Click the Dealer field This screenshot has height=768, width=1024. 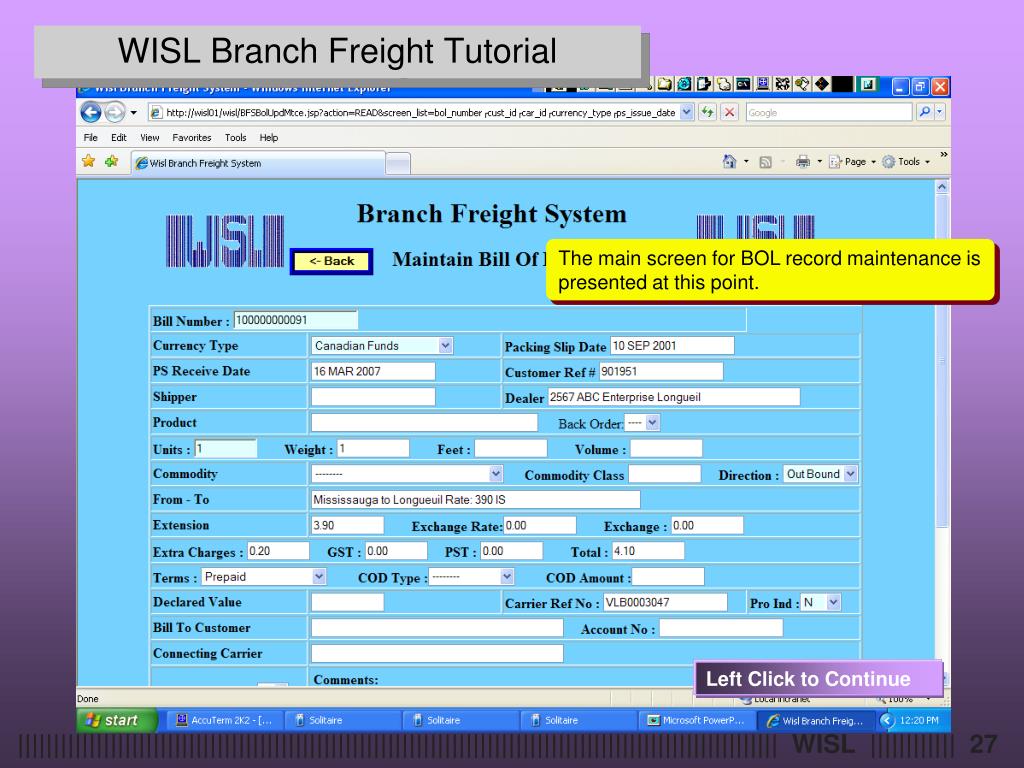coord(674,397)
